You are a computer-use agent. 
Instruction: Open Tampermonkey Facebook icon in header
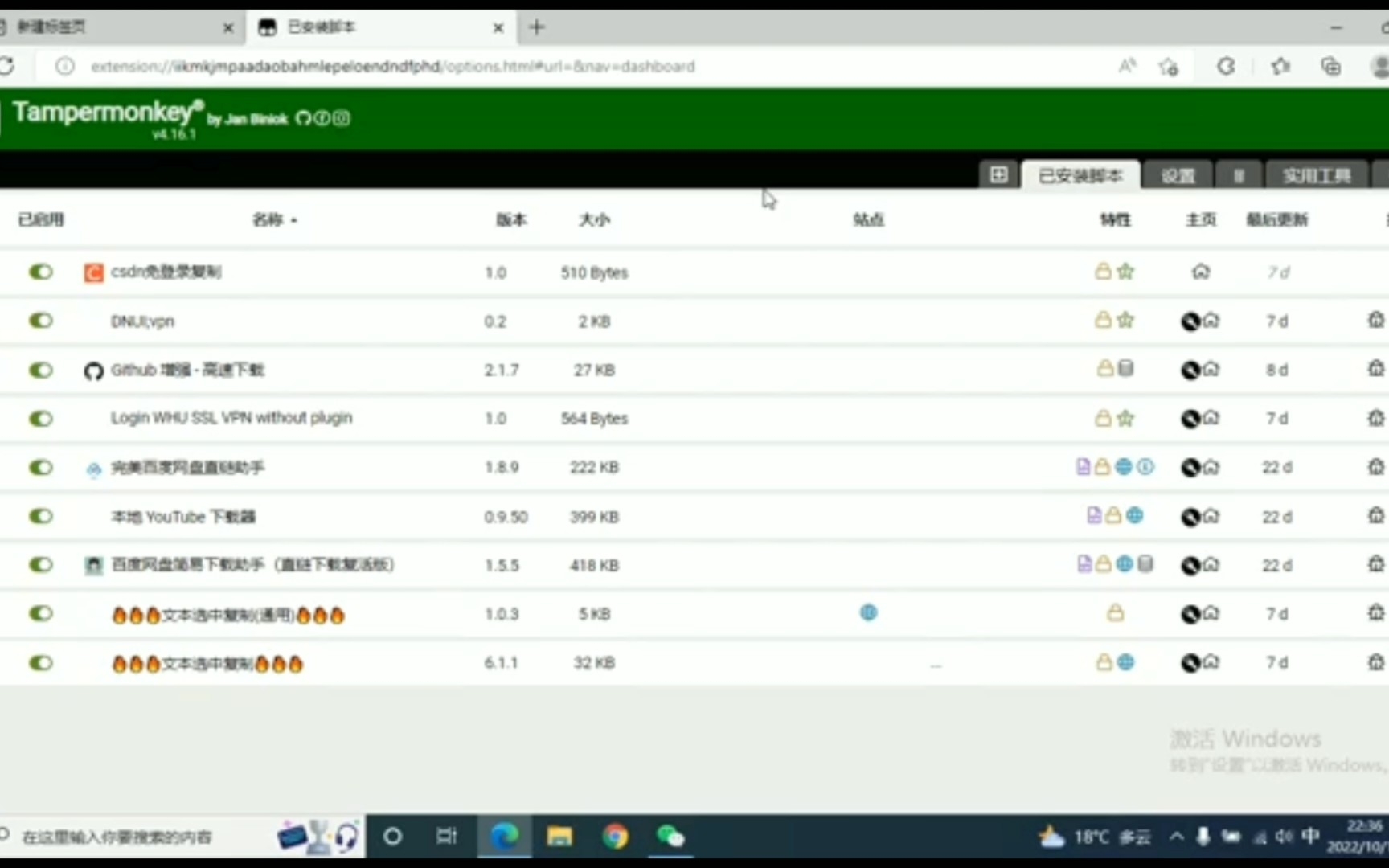(322, 118)
